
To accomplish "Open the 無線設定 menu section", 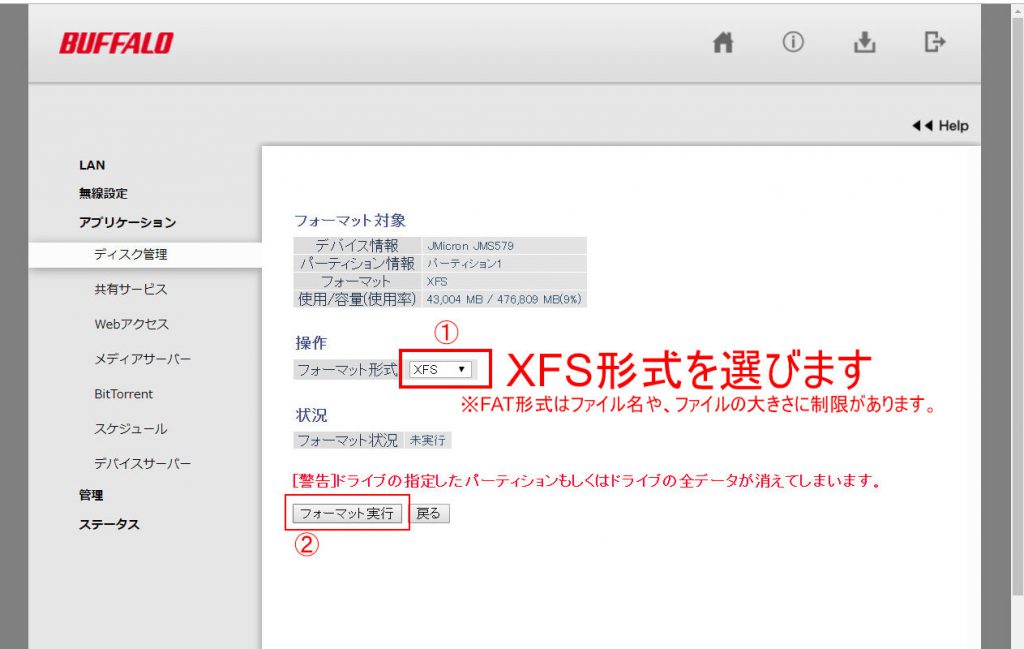I will (x=103, y=193).
